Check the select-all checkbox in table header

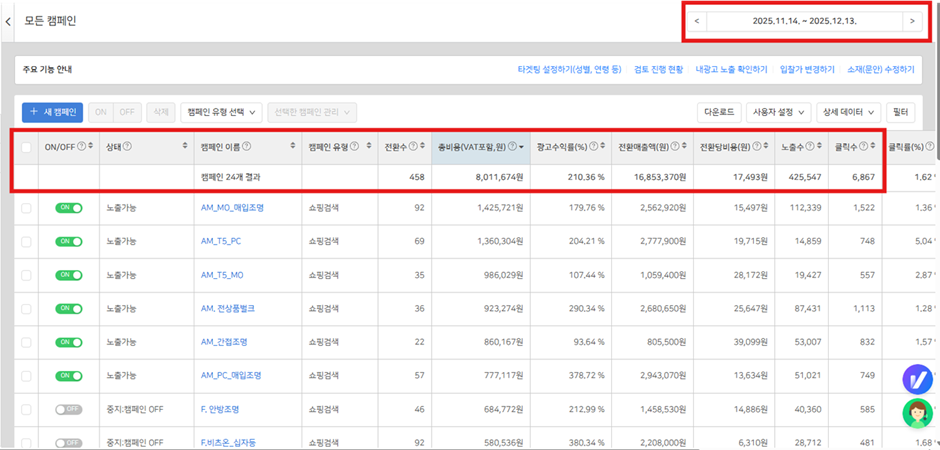click(x=26, y=148)
